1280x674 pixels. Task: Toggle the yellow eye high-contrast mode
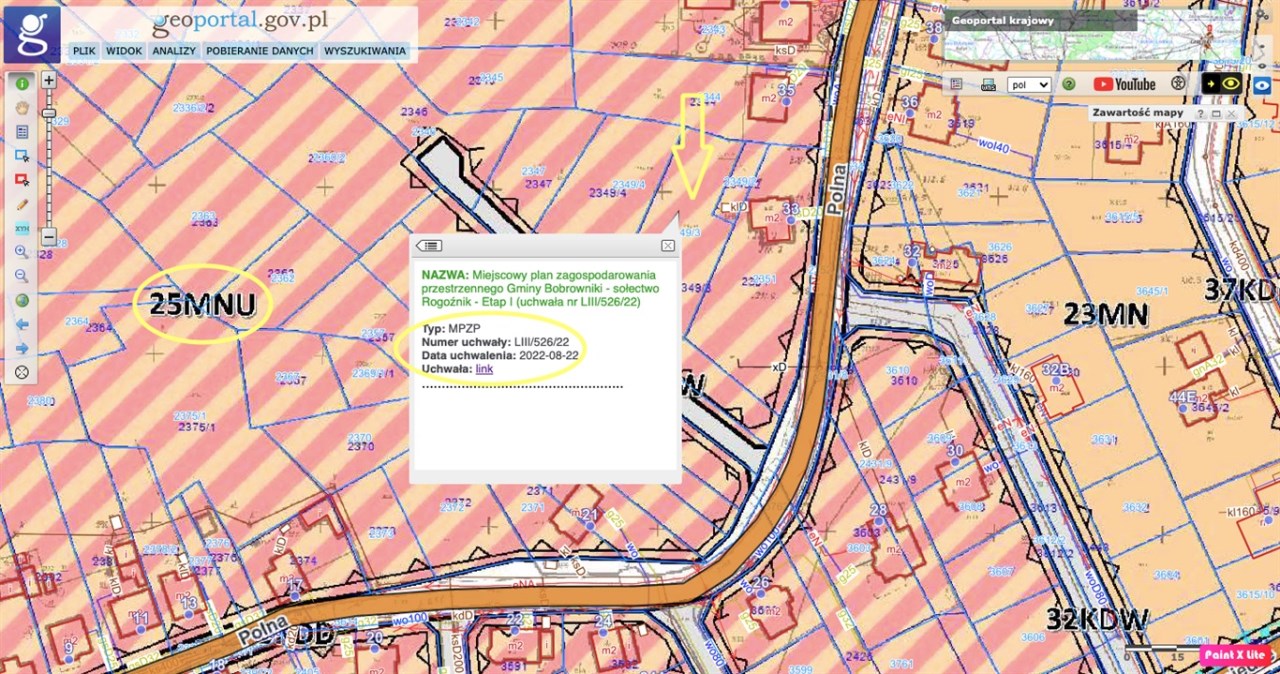point(1230,85)
